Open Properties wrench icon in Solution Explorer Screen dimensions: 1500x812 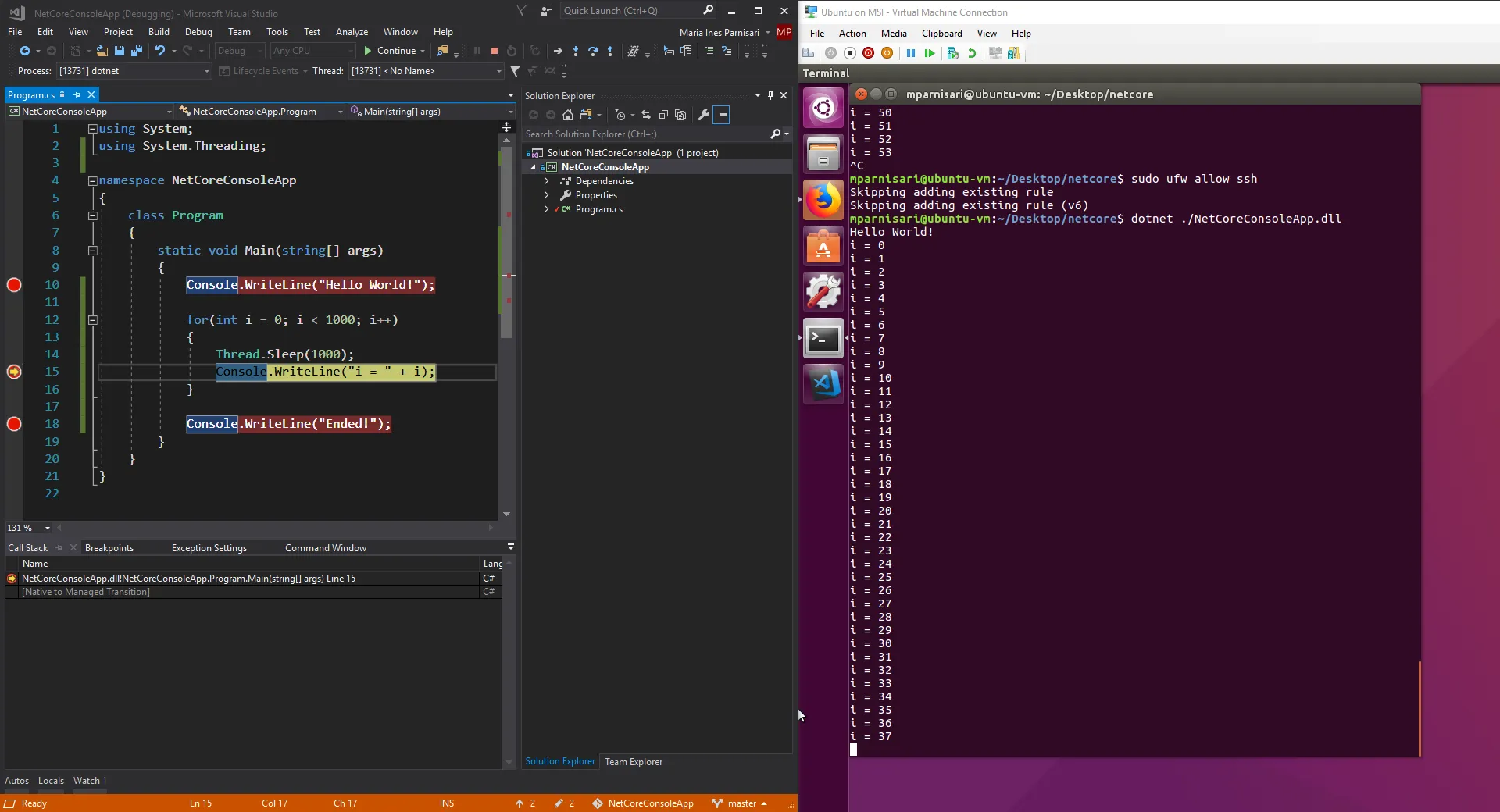coord(703,115)
